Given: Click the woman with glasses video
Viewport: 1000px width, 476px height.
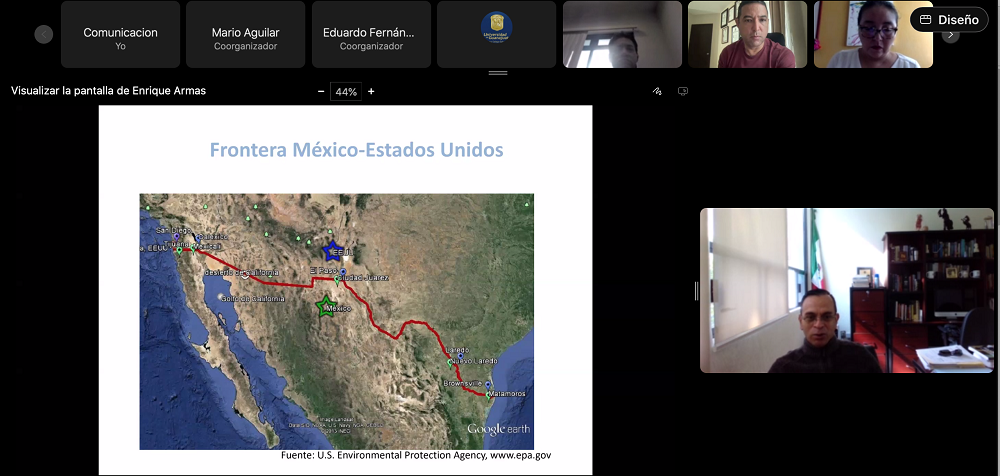Looking at the screenshot, I should point(872,35).
